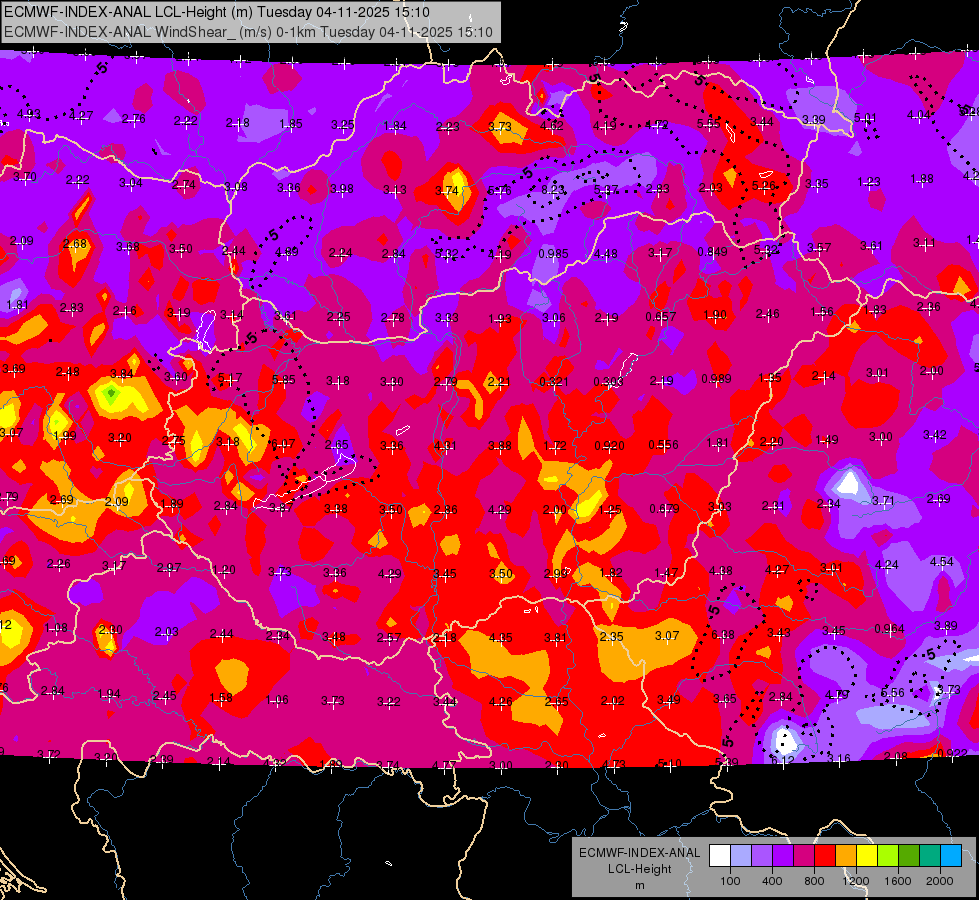Click the wind shear value 0.679

click(664, 508)
